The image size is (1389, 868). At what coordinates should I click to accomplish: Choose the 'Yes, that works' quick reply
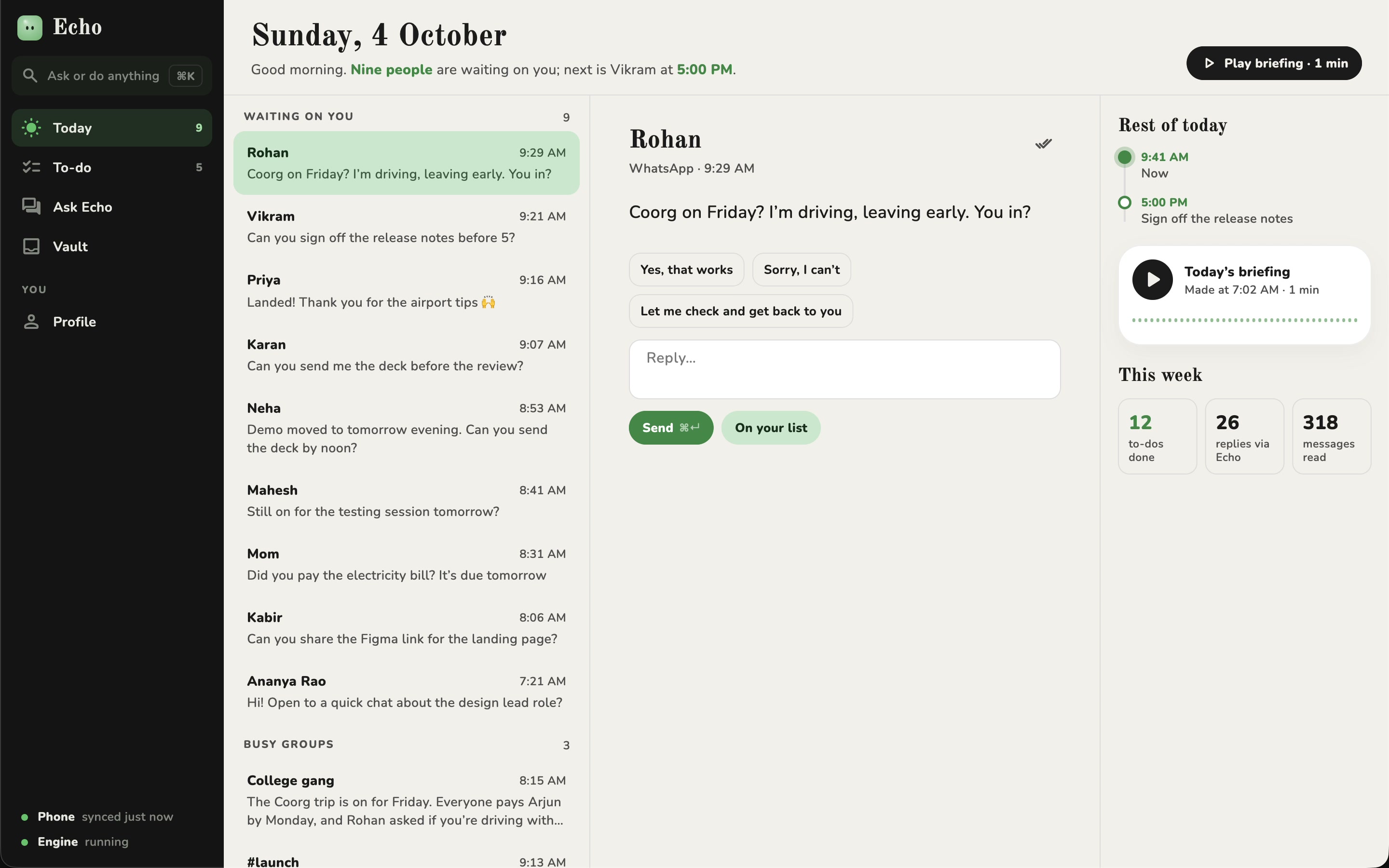tap(686, 270)
